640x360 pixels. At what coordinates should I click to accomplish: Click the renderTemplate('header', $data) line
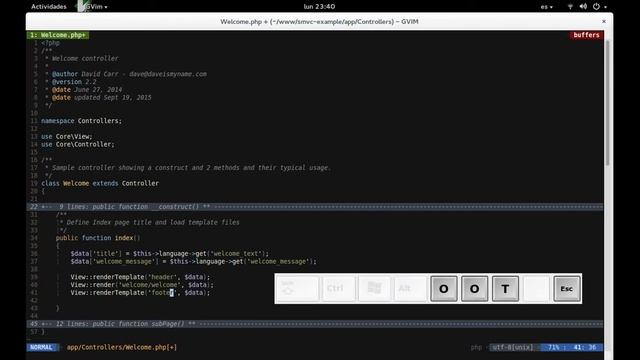point(140,277)
